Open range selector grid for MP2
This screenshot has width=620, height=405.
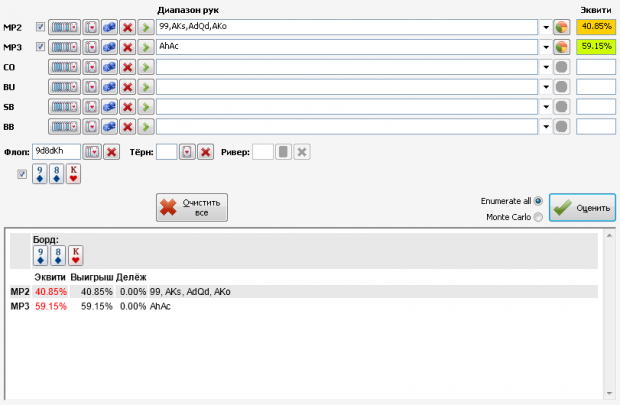[64, 27]
